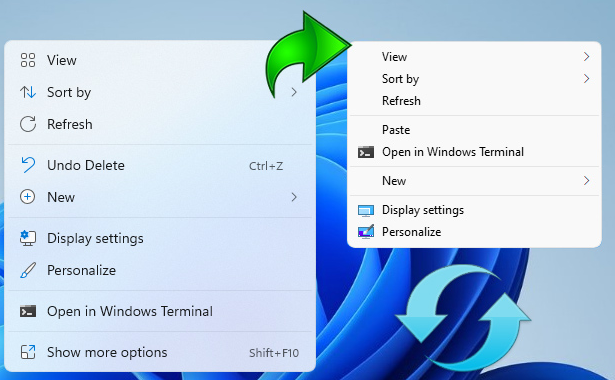Select Personalize in the classic menu

(474, 232)
